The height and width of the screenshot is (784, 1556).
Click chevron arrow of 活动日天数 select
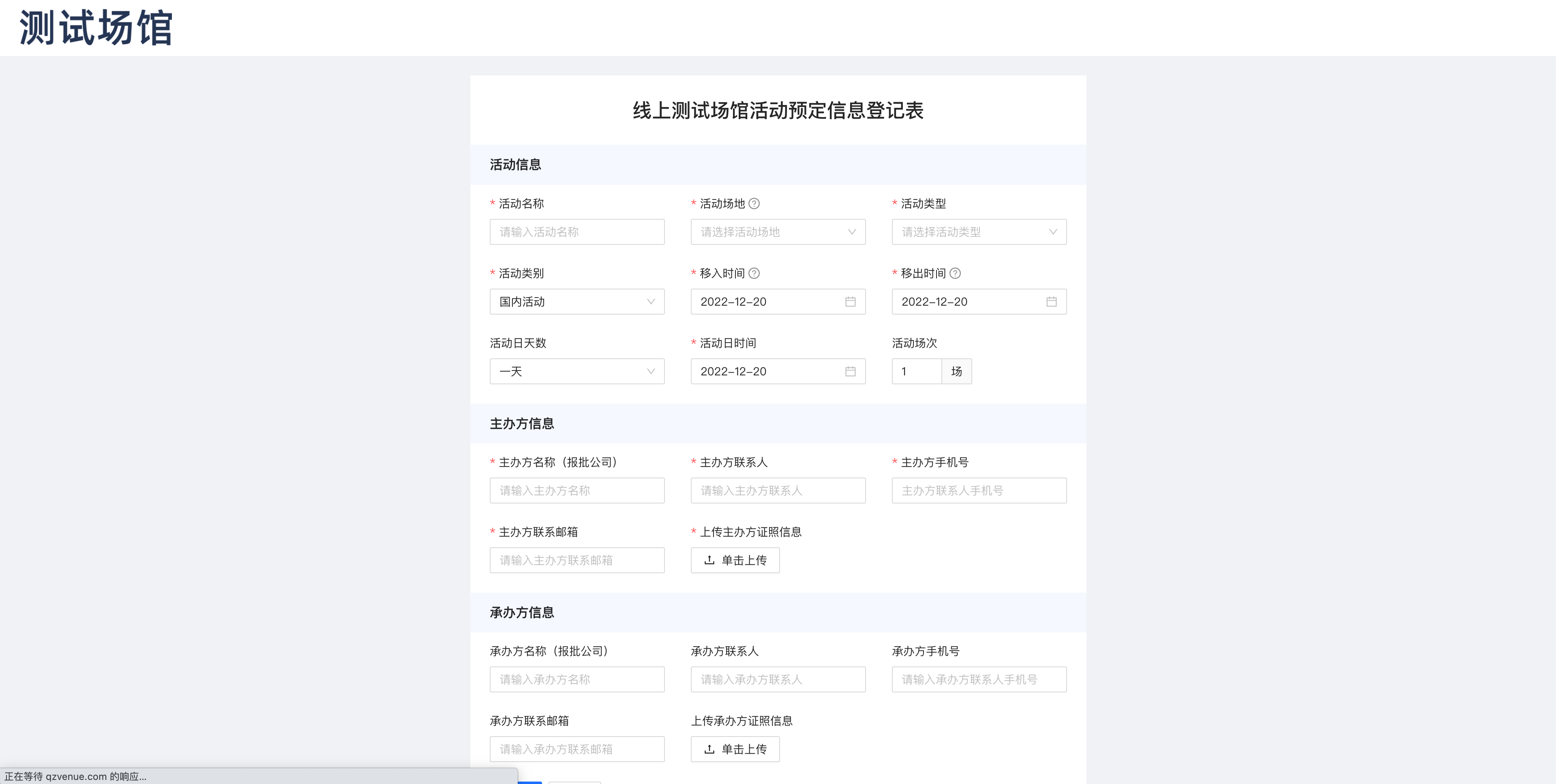(x=651, y=371)
